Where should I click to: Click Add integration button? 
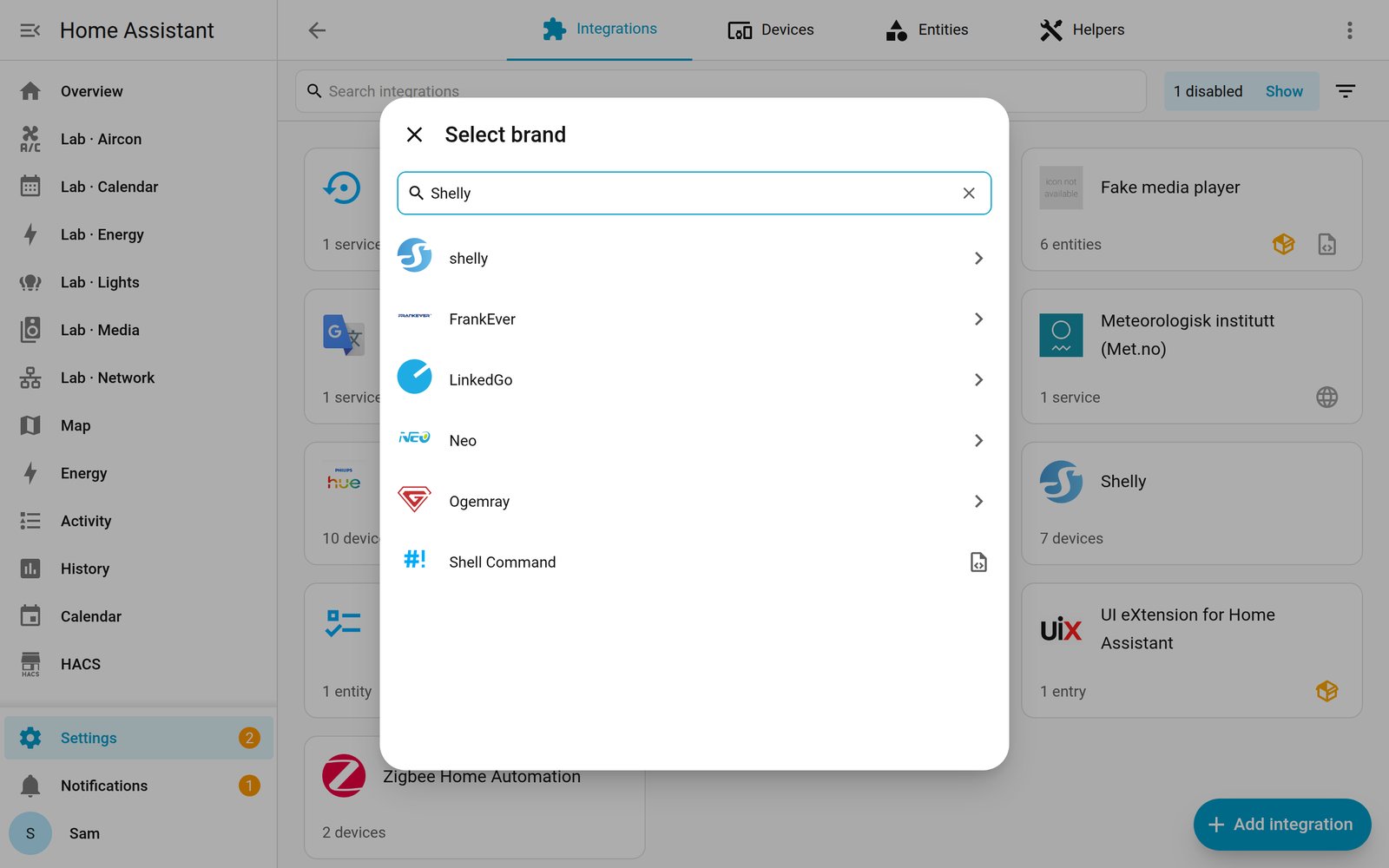(1282, 824)
